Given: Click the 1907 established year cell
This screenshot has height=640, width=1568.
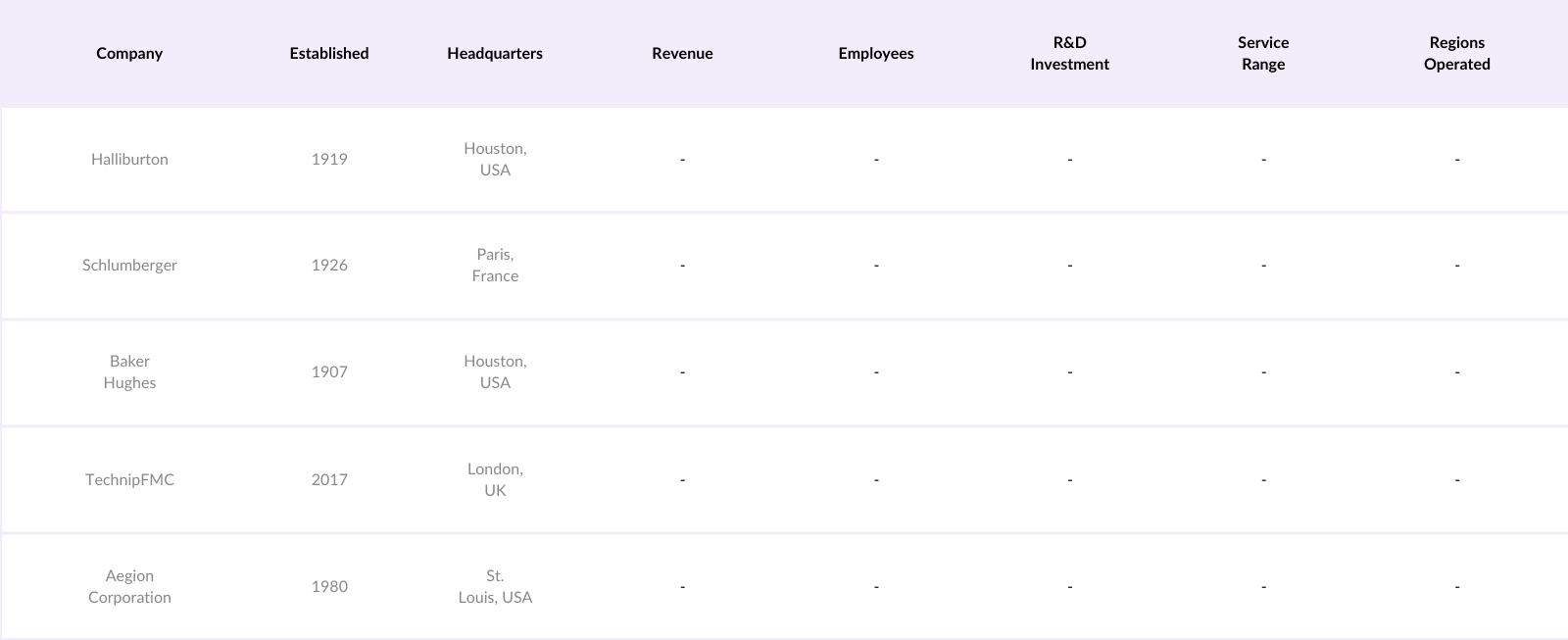Looking at the screenshot, I should 329,372.
